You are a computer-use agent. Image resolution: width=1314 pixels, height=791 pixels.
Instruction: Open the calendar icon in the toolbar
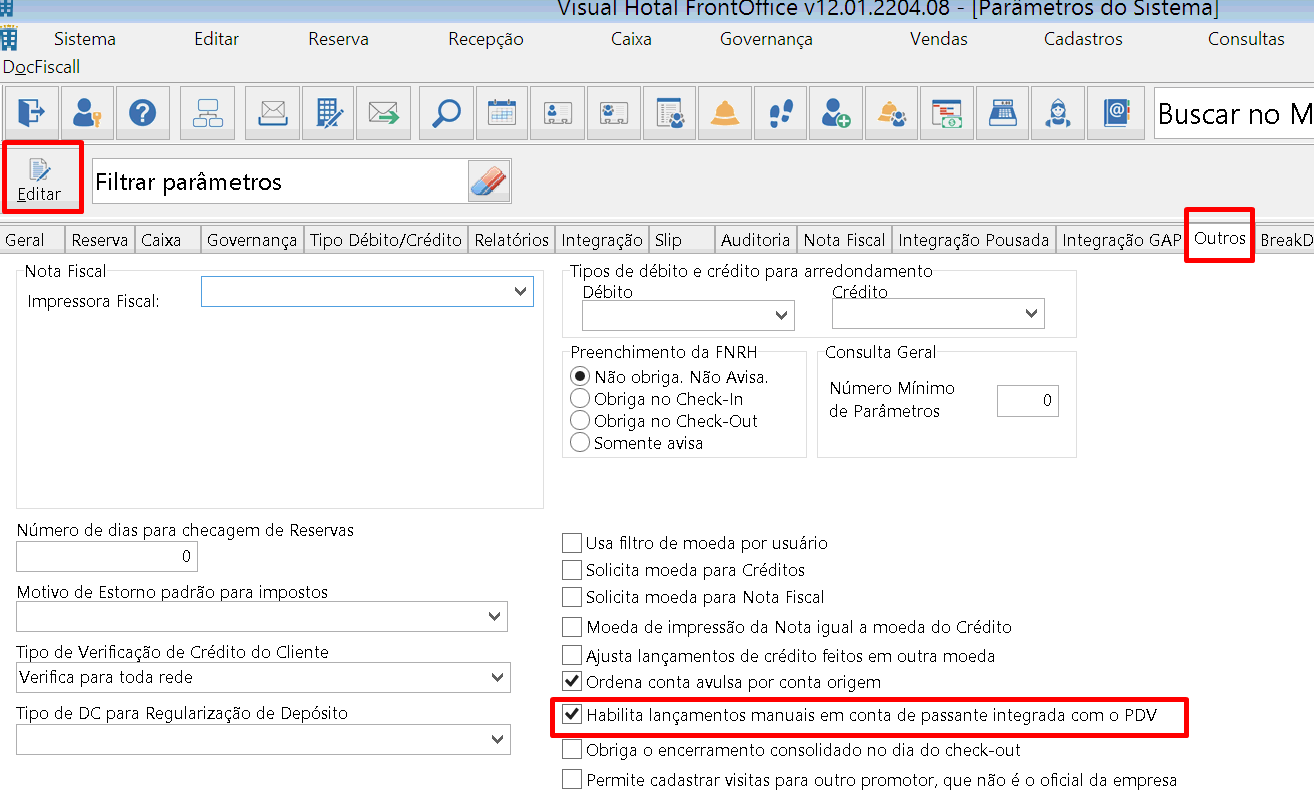[502, 113]
